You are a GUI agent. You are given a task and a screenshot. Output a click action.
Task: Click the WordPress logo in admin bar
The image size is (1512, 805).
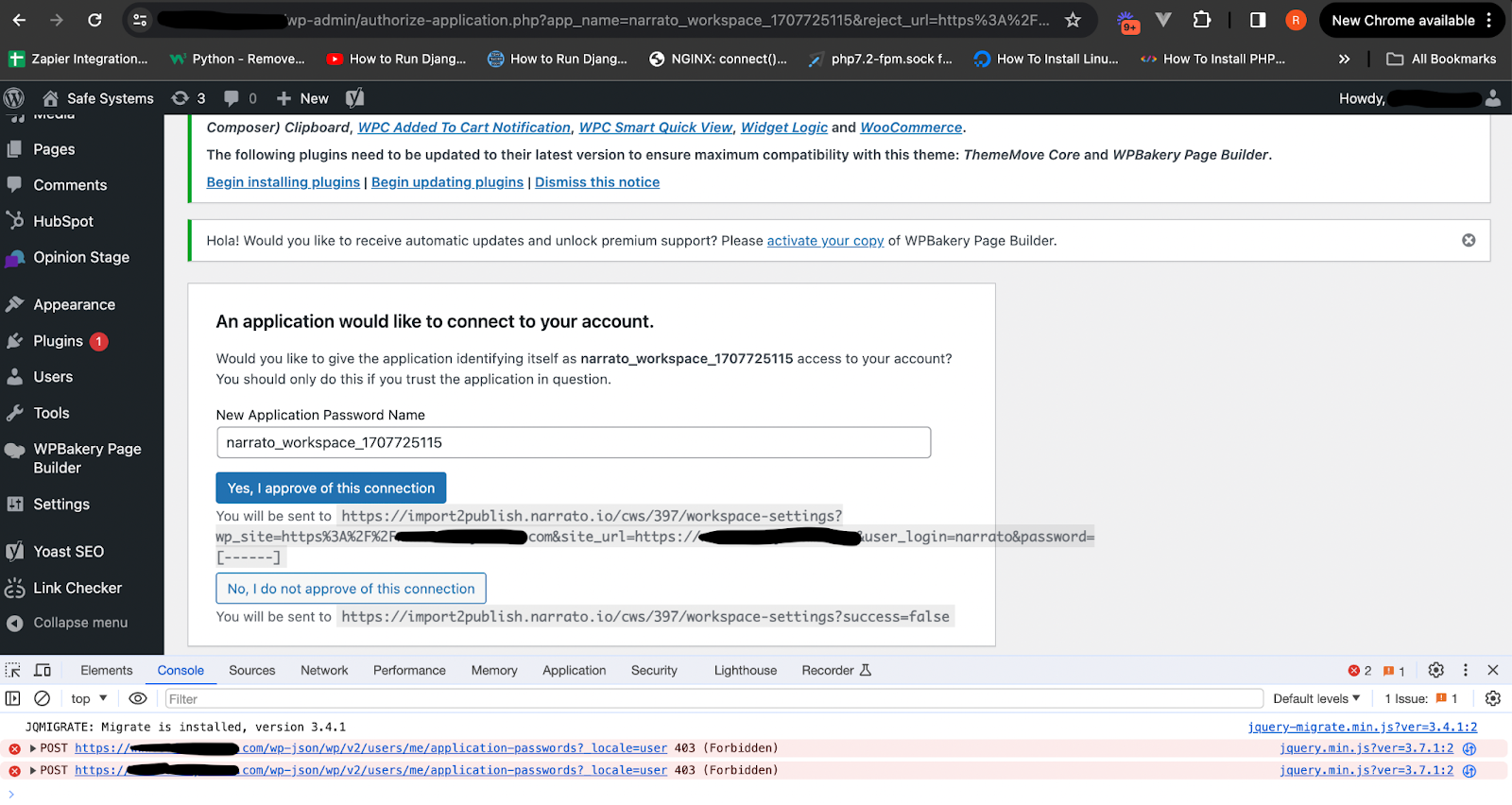coord(14,98)
